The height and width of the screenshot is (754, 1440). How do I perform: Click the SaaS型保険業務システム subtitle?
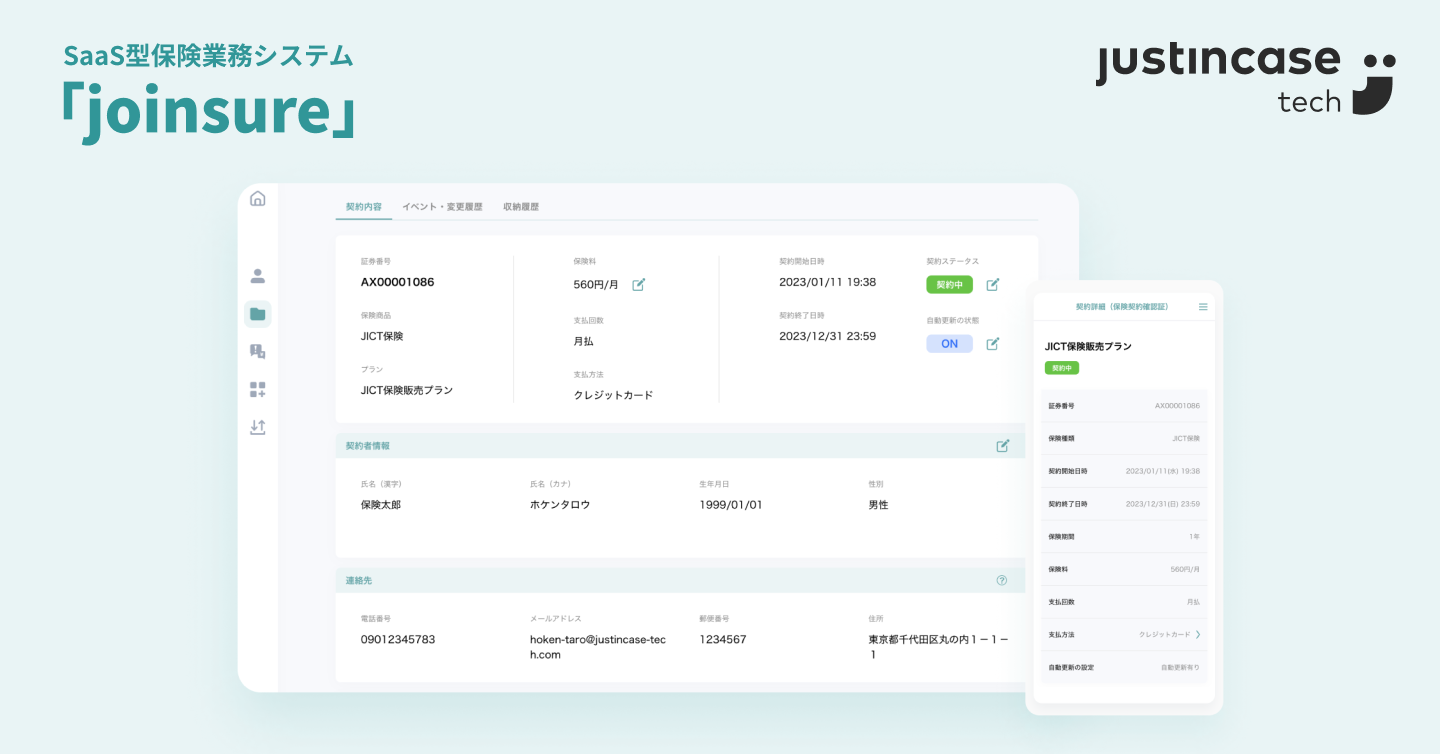[209, 56]
